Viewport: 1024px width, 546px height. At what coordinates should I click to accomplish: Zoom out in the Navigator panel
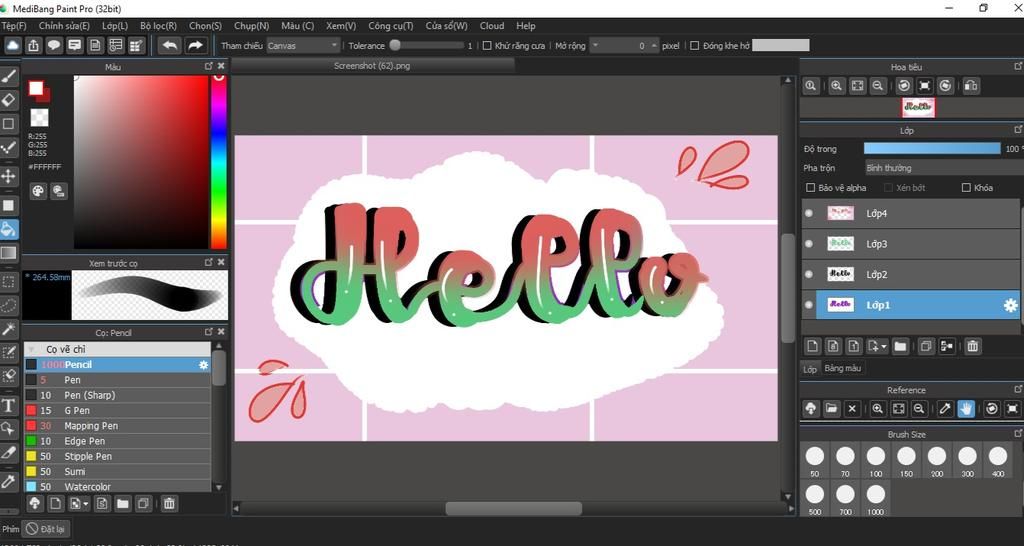pos(878,86)
